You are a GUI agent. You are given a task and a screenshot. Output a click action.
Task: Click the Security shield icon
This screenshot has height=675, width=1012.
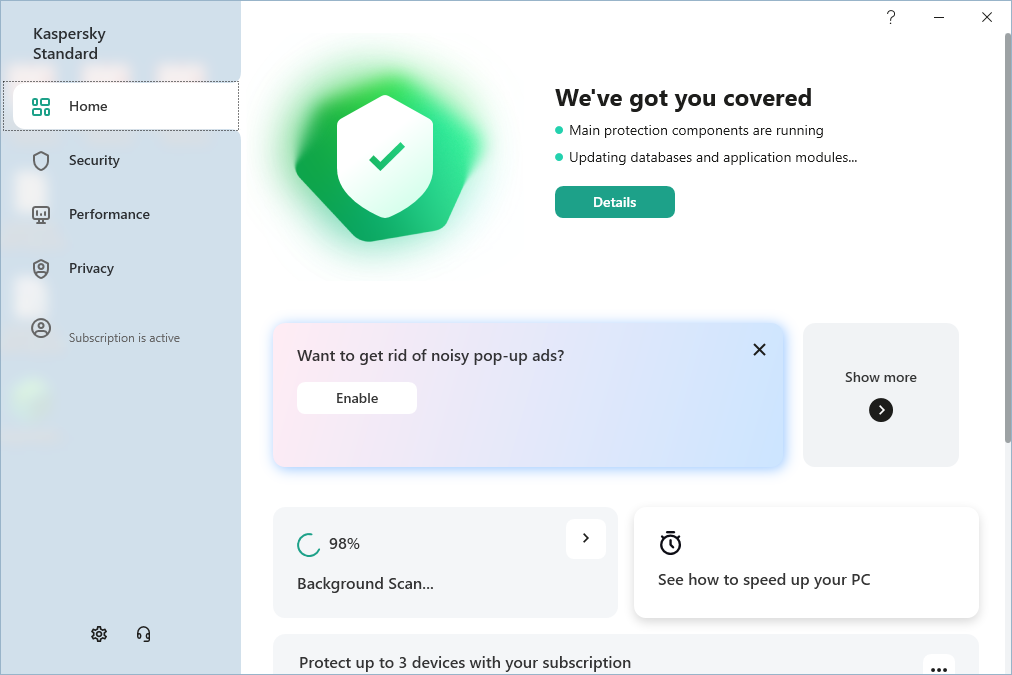41,161
